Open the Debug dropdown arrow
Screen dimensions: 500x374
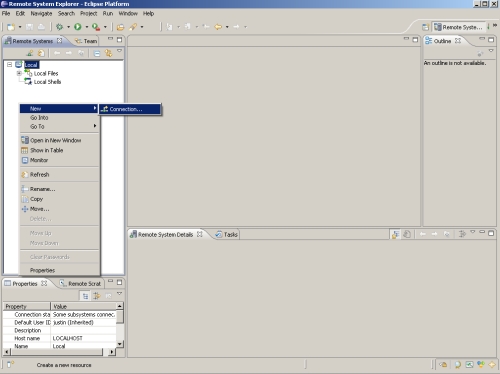tap(68, 27)
